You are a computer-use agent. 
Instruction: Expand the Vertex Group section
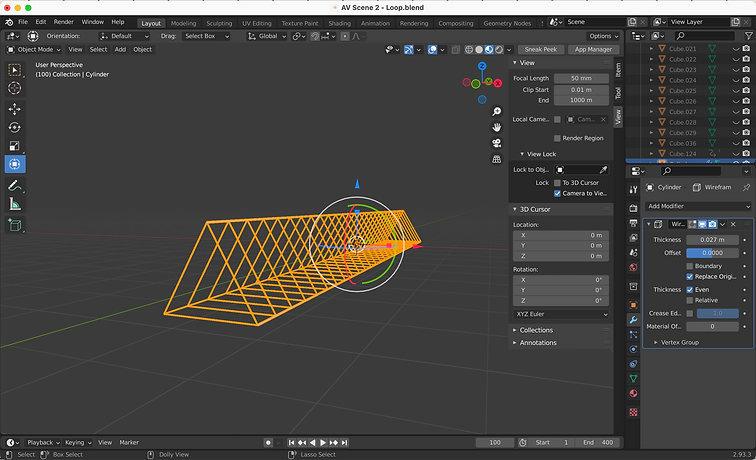coord(679,342)
